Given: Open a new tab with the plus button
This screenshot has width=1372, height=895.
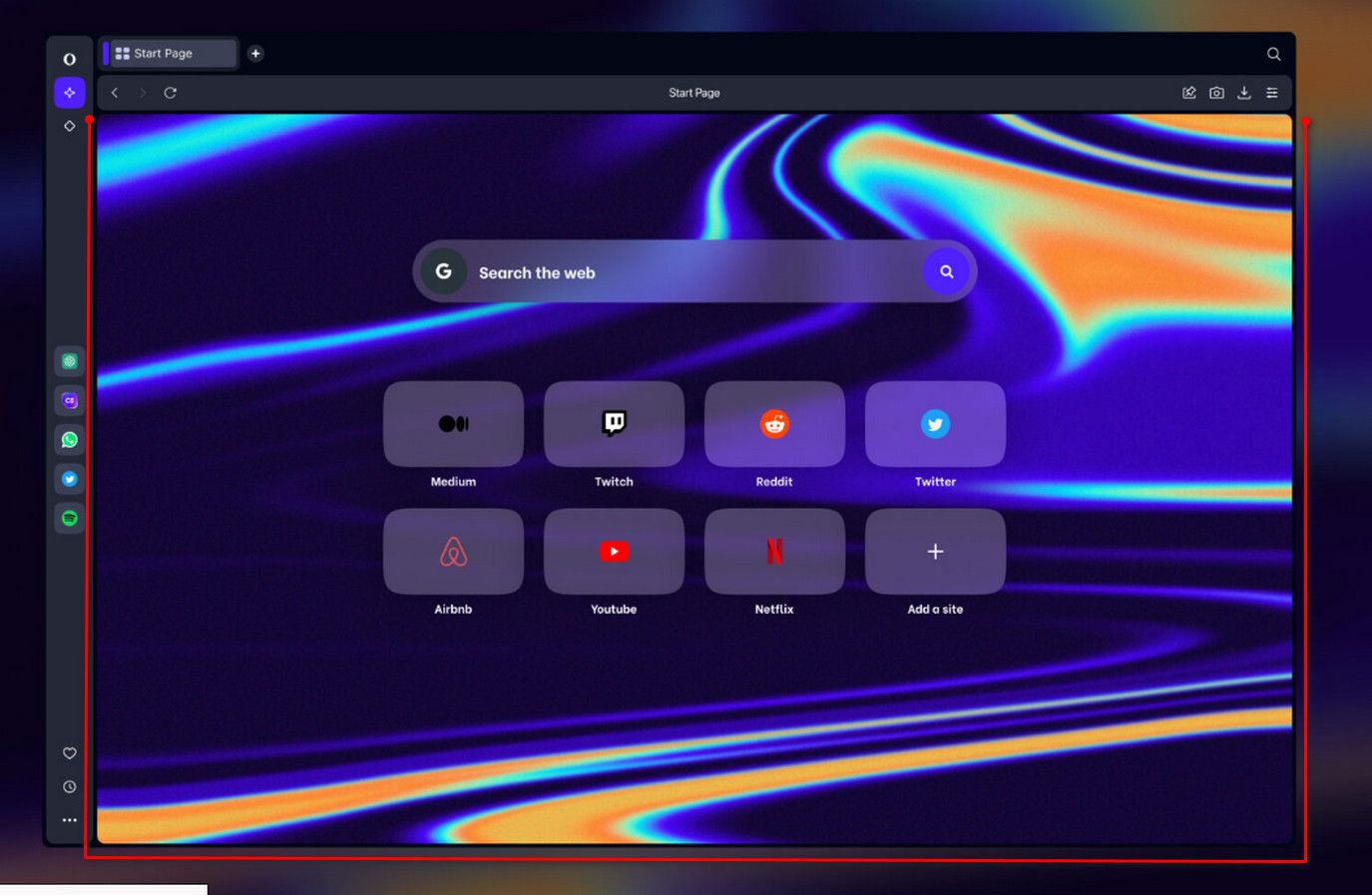Looking at the screenshot, I should (255, 54).
